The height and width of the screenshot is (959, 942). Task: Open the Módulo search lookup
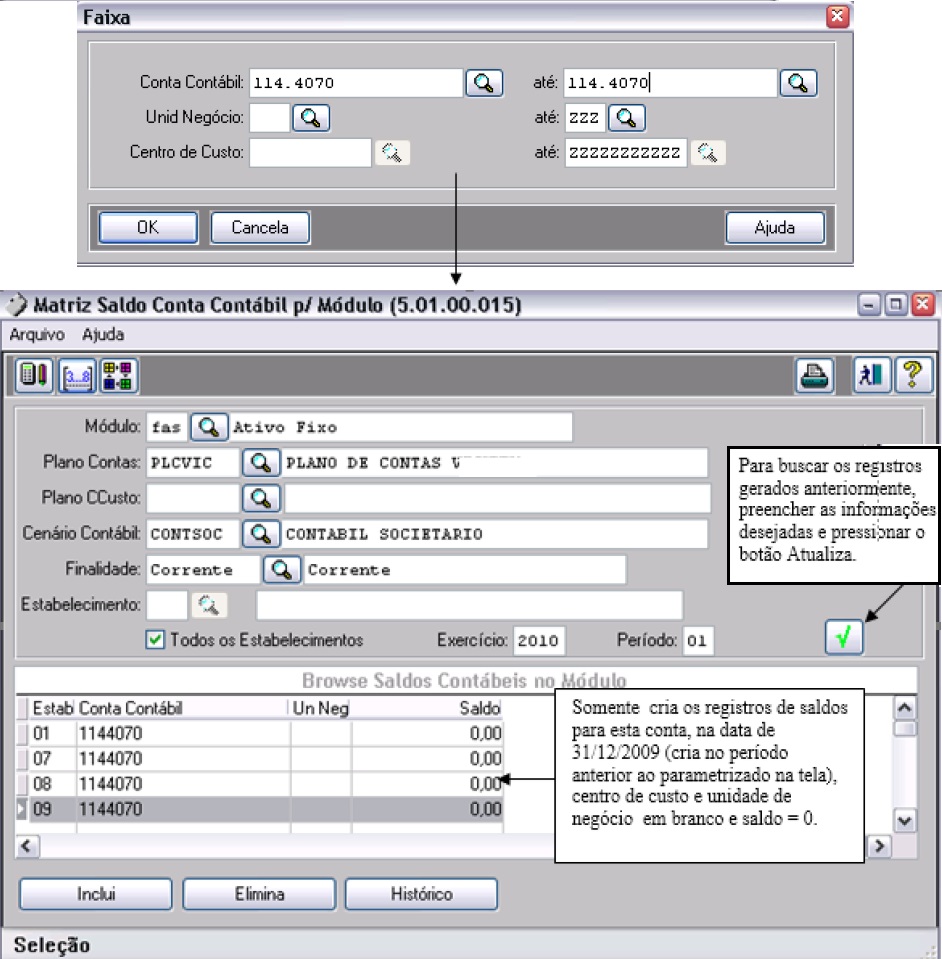click(x=209, y=427)
